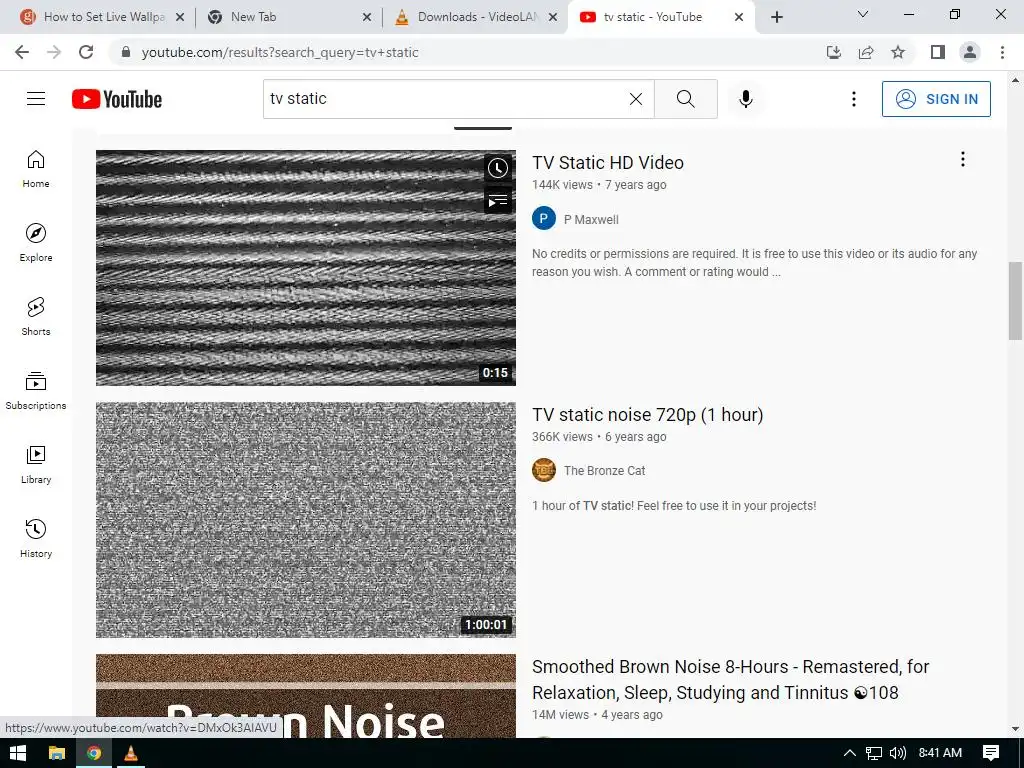Open the volume control in system tray
This screenshot has width=1024, height=768.
click(898, 753)
